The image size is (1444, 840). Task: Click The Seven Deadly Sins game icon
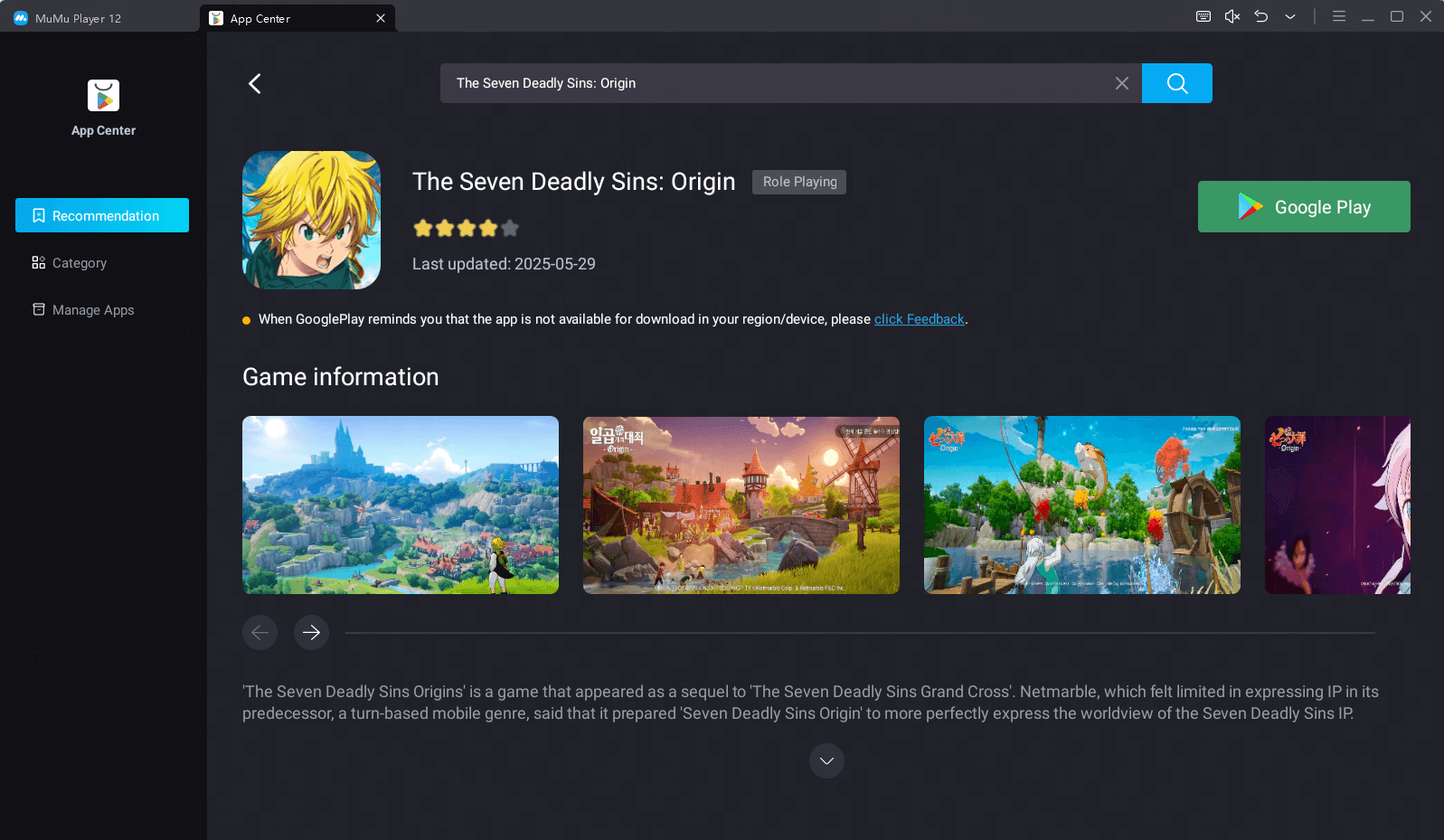(x=311, y=220)
